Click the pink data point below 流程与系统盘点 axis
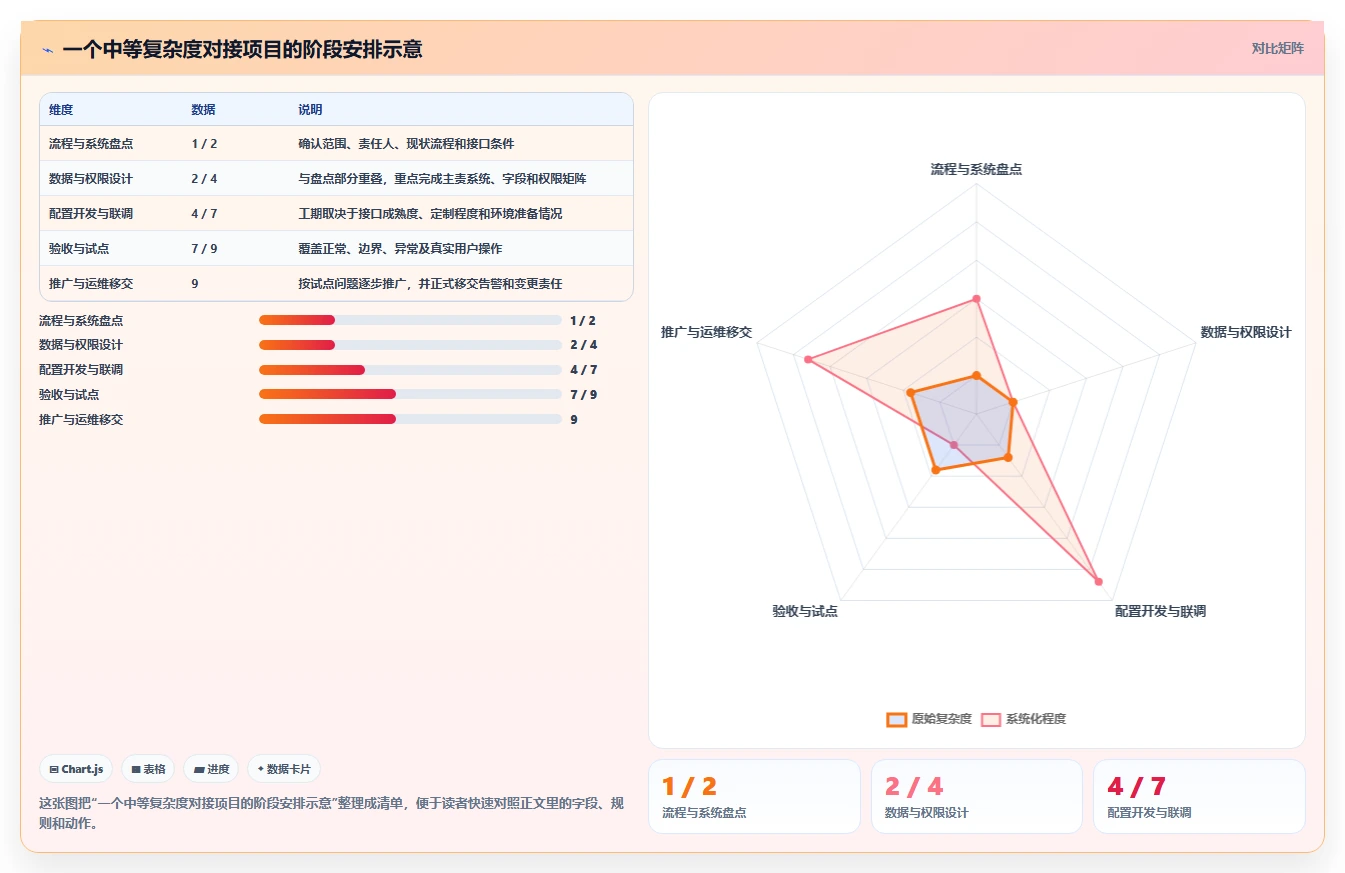This screenshot has width=1345, height=873. [x=977, y=298]
